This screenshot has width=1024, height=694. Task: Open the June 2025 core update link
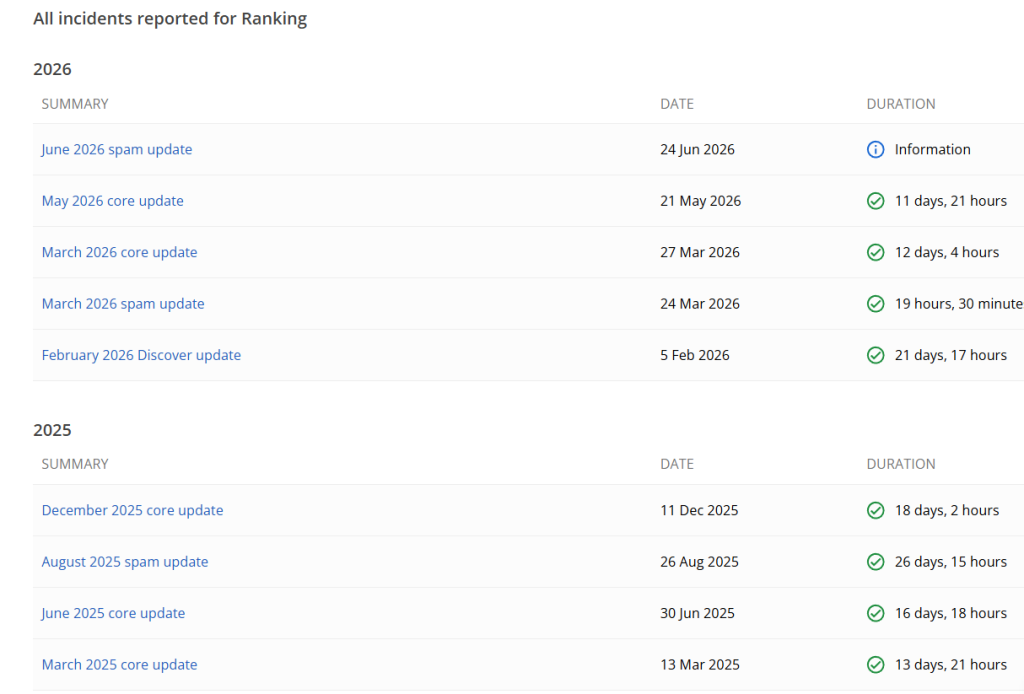(113, 614)
